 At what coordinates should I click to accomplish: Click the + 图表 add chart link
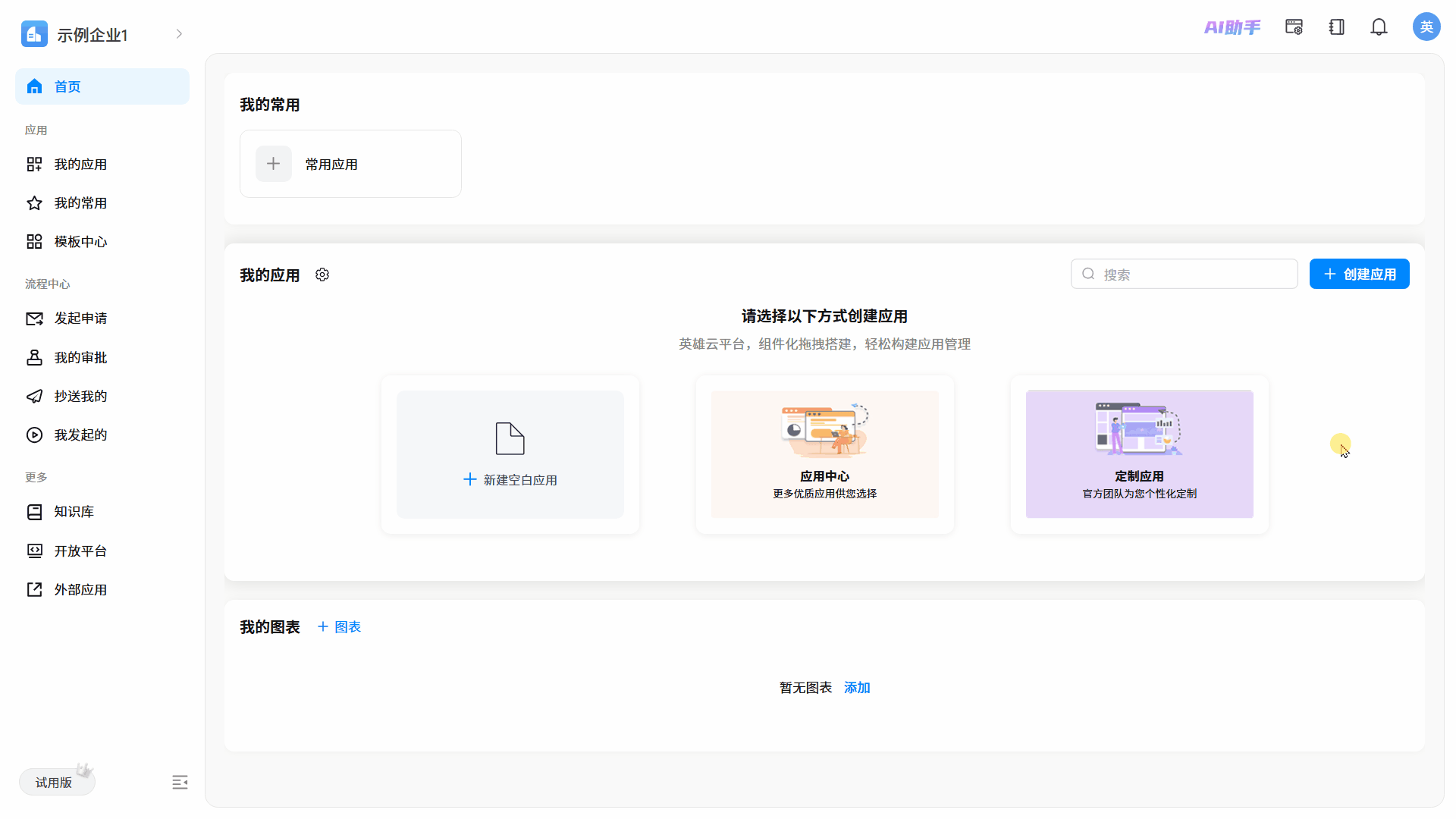tap(339, 627)
